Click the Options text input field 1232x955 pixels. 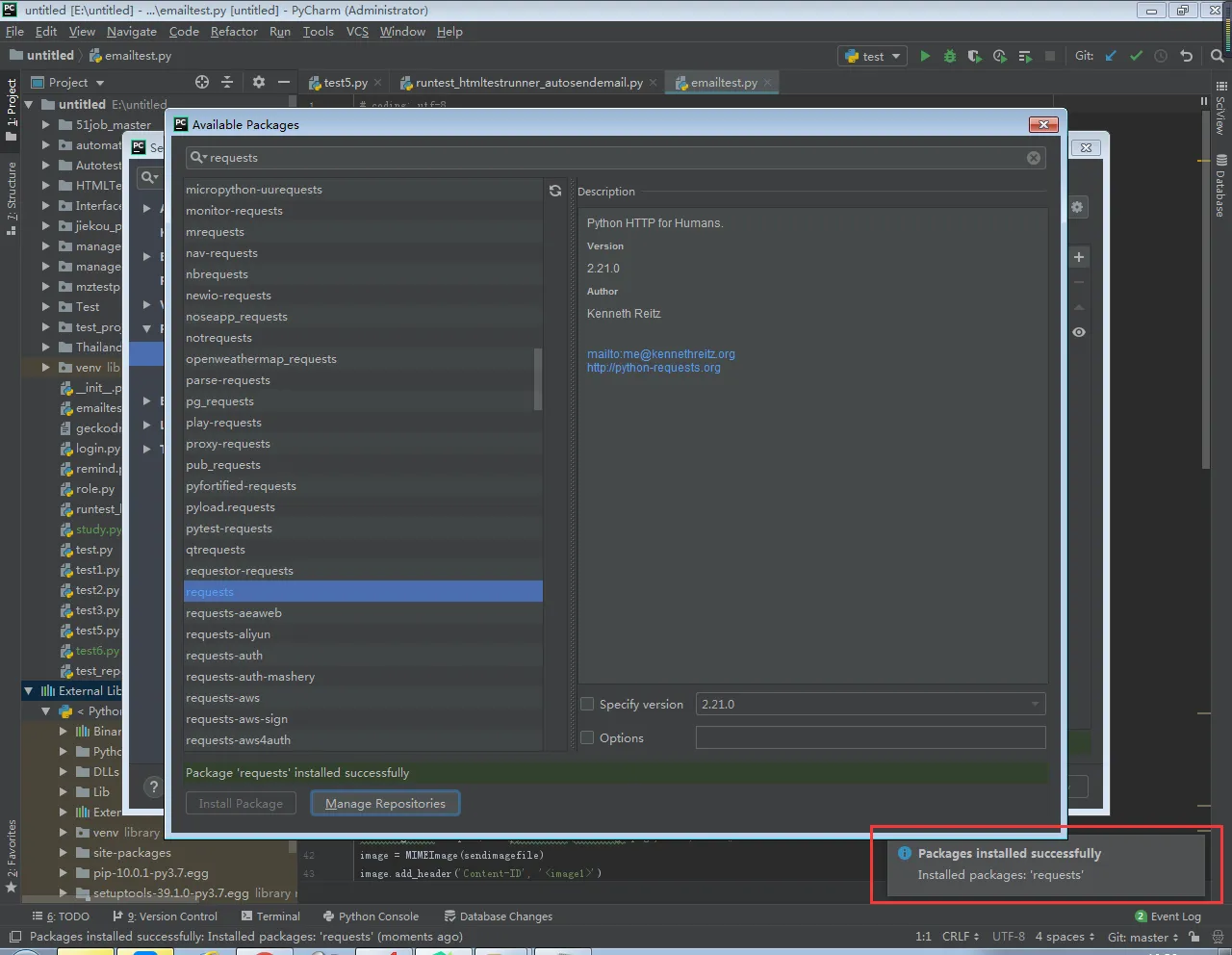870,737
